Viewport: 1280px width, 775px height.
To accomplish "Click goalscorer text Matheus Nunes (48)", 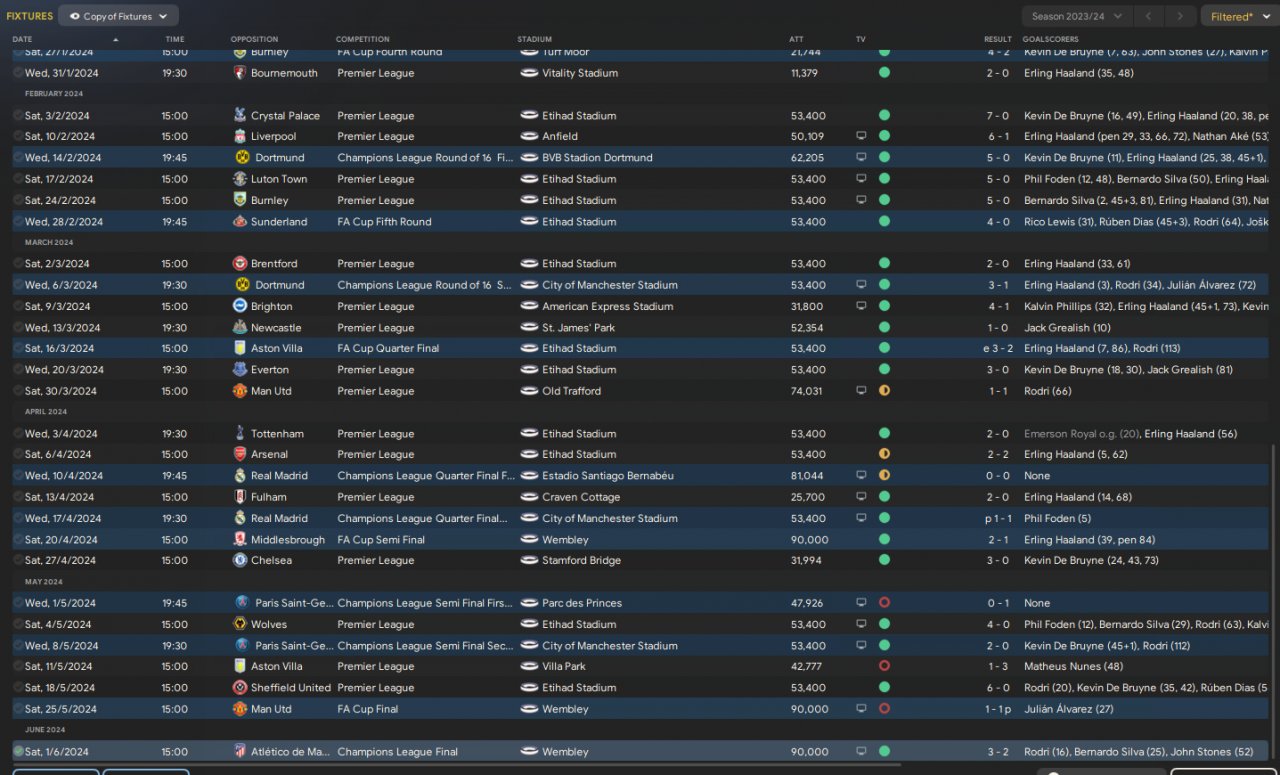I will [x=1073, y=667].
